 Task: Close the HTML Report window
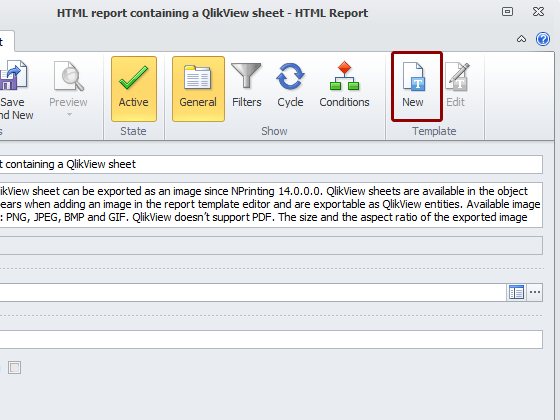[x=538, y=12]
